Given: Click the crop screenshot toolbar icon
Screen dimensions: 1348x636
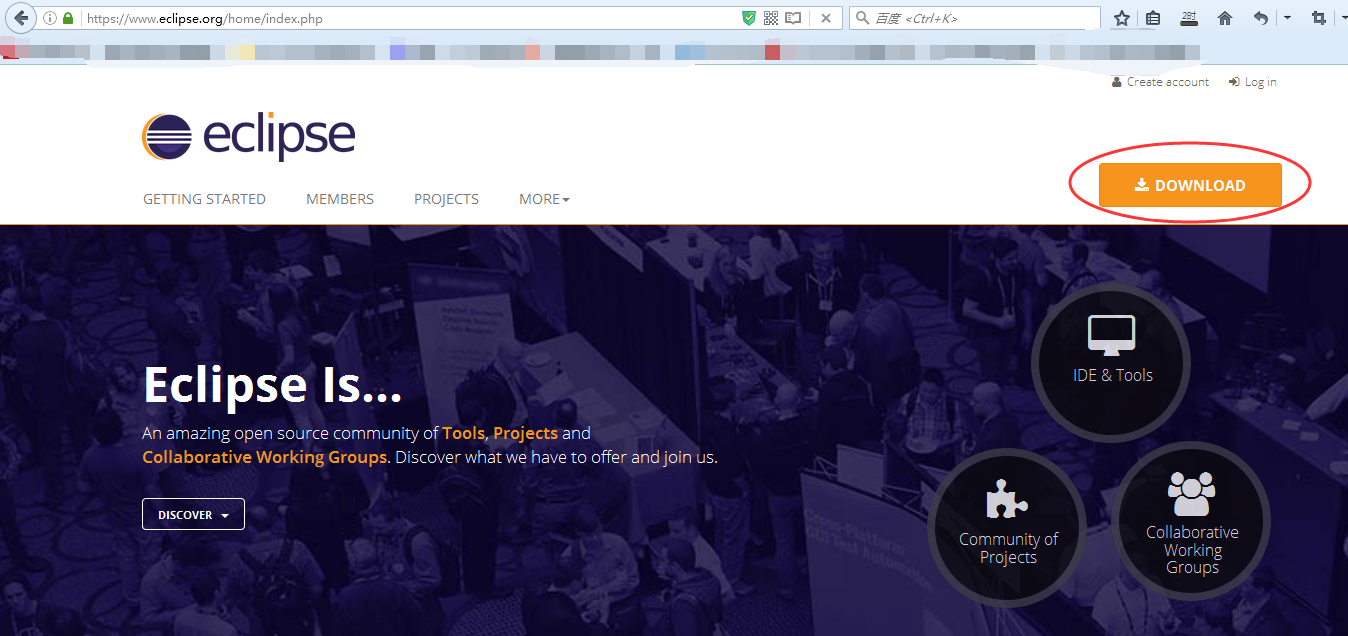Looking at the screenshot, I should (1319, 18).
